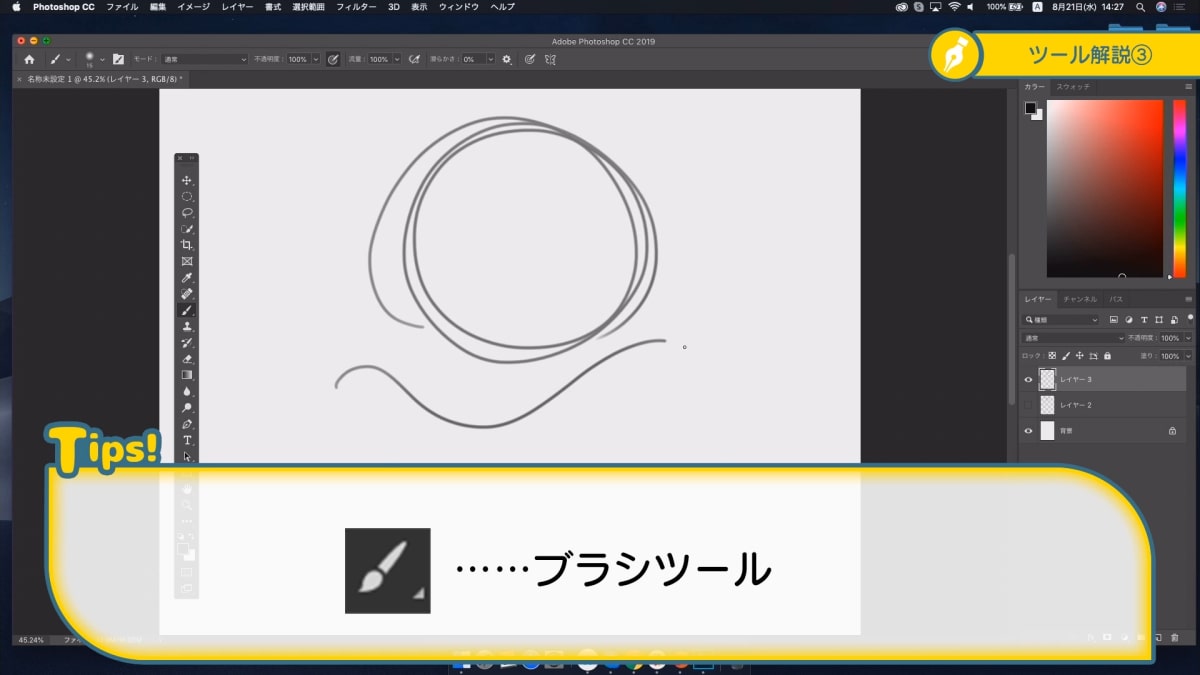Click the foreground color swatch in Color panel
Screen dimensions: 1200x675
coord(1030,108)
